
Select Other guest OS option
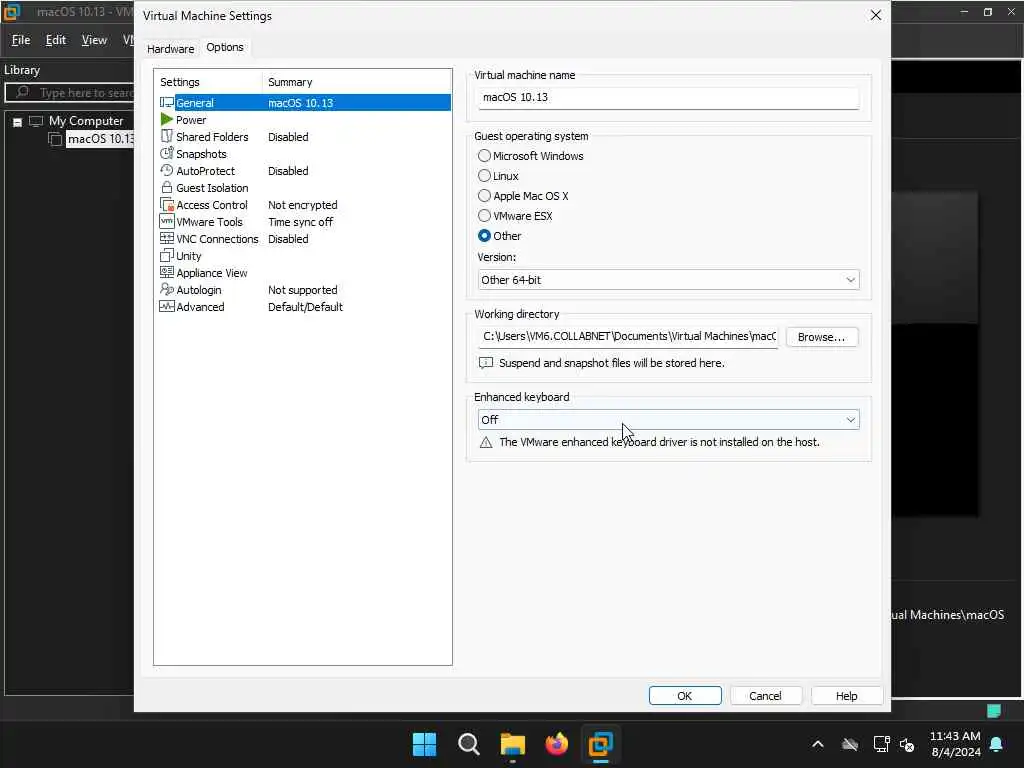484,236
